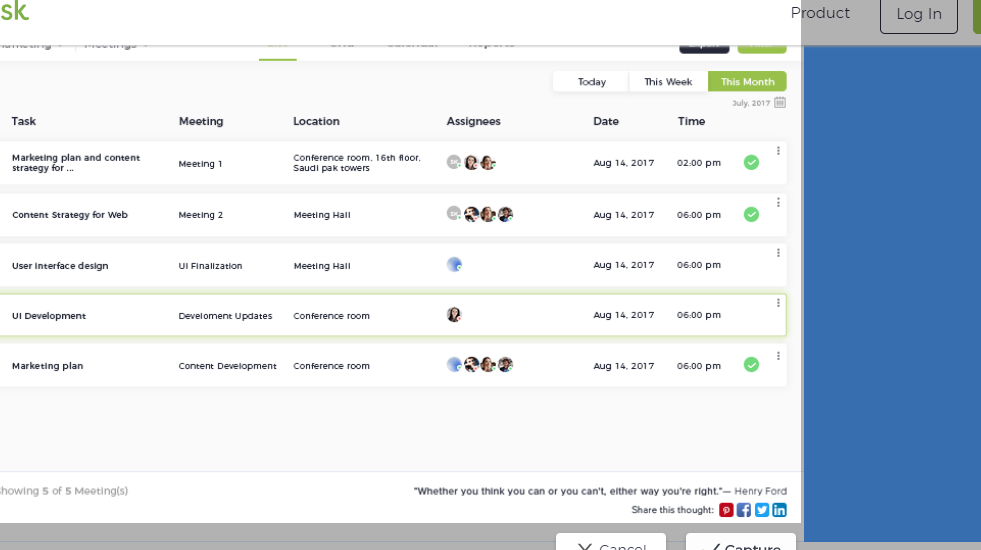Share thought on Facebook
981x550 pixels.
pos(744,510)
